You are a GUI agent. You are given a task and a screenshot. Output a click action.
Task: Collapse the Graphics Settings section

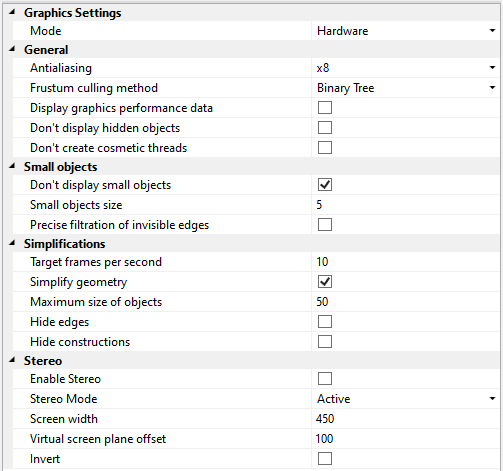coord(12,12)
